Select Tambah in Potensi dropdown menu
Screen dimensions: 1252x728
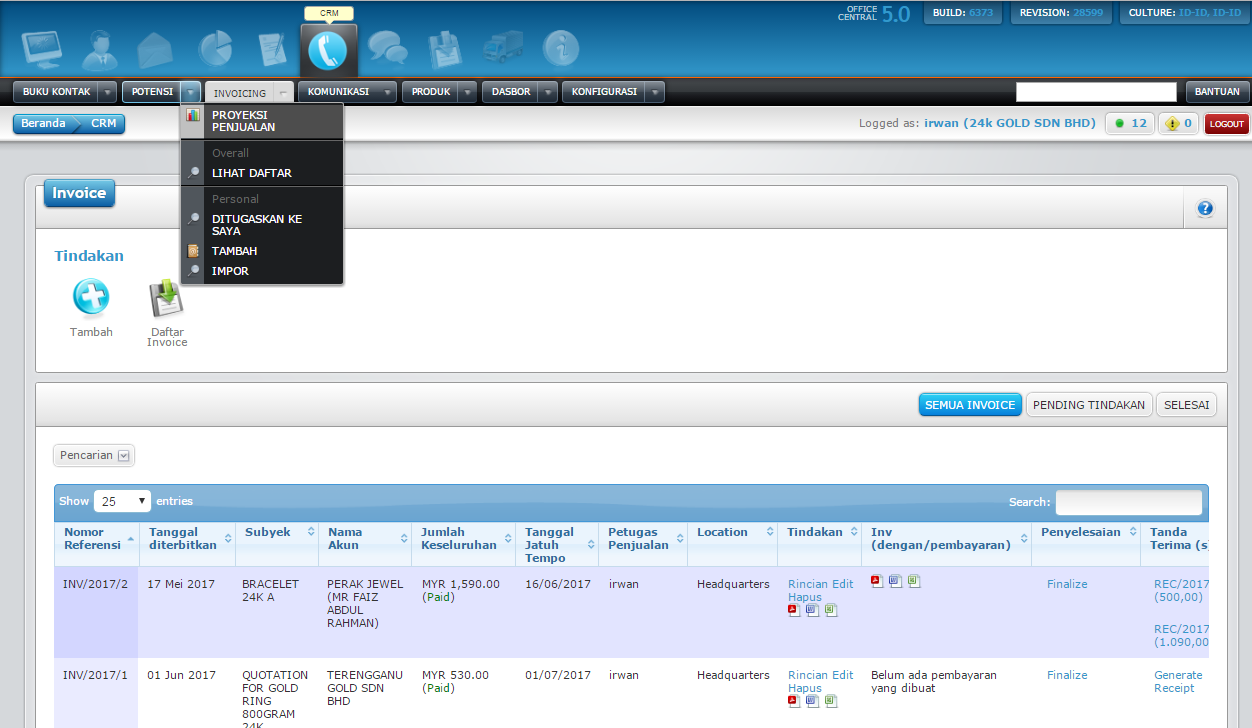coord(262,251)
